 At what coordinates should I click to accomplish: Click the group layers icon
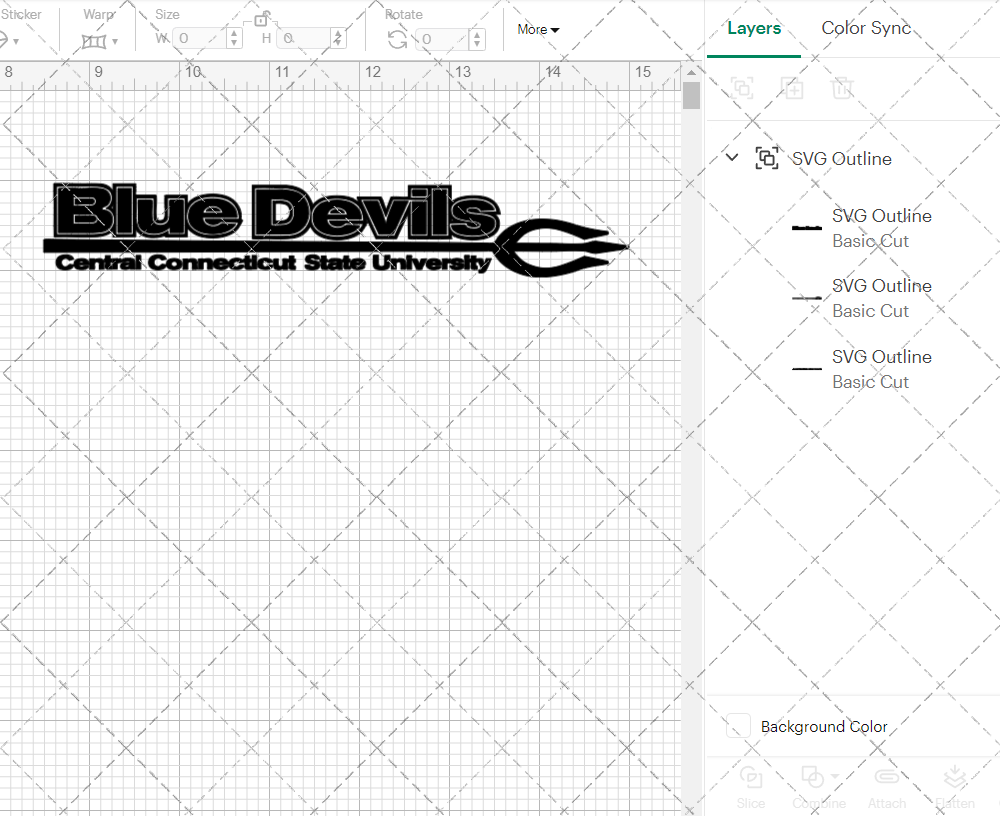click(742, 88)
